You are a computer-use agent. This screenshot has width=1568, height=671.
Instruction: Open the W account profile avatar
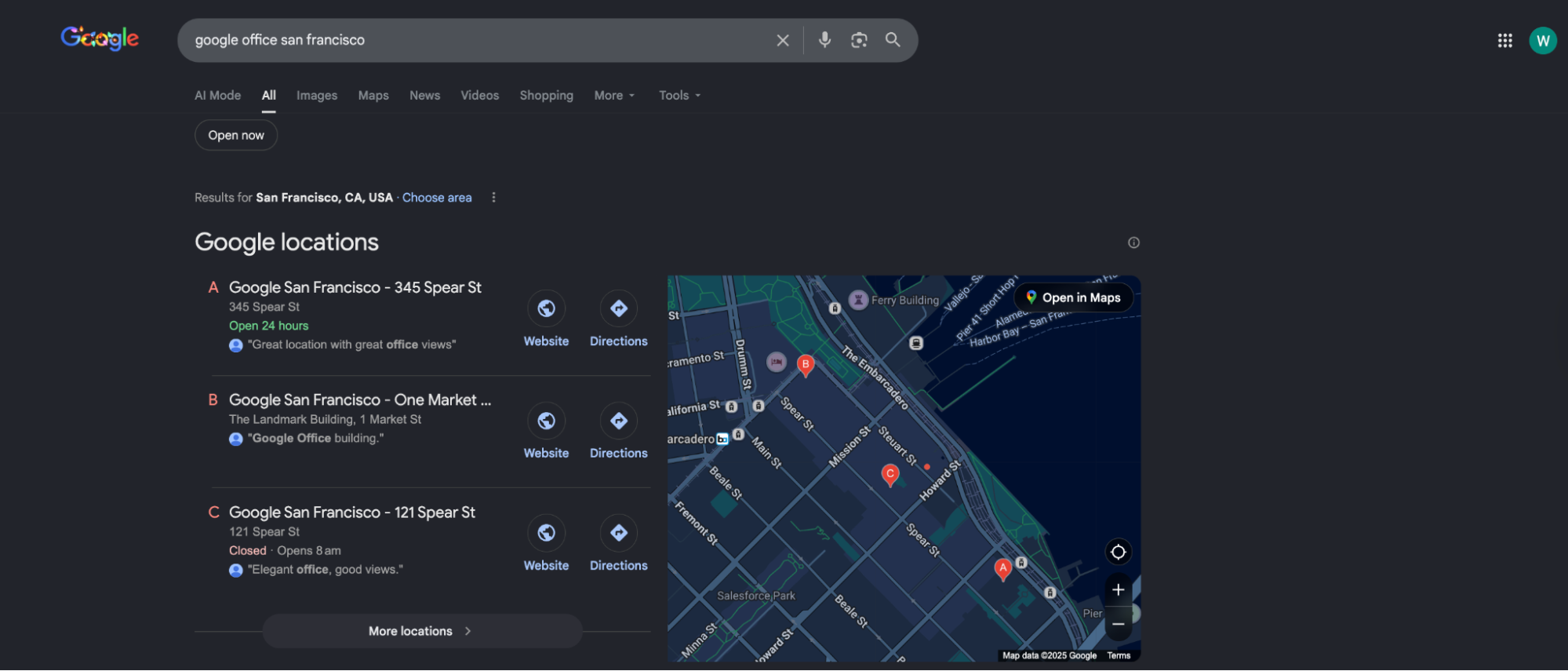(1542, 41)
